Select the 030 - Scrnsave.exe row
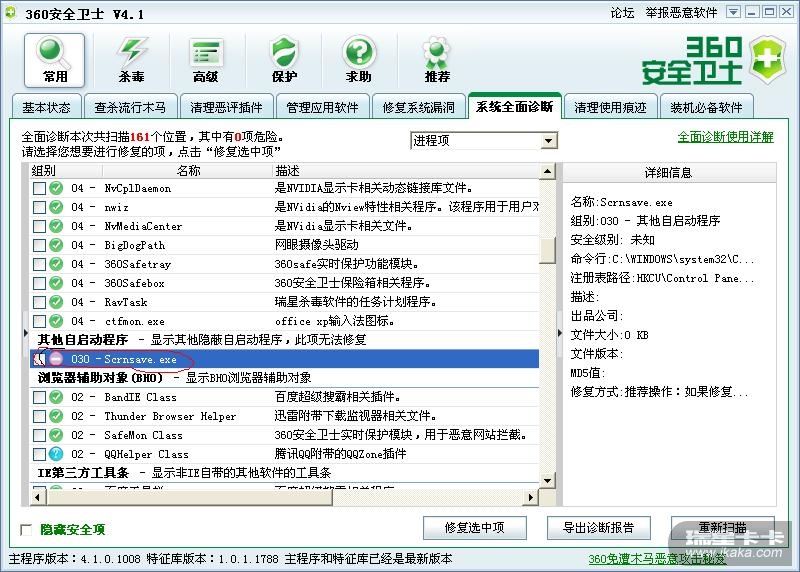This screenshot has height=572, width=800. tap(284, 359)
